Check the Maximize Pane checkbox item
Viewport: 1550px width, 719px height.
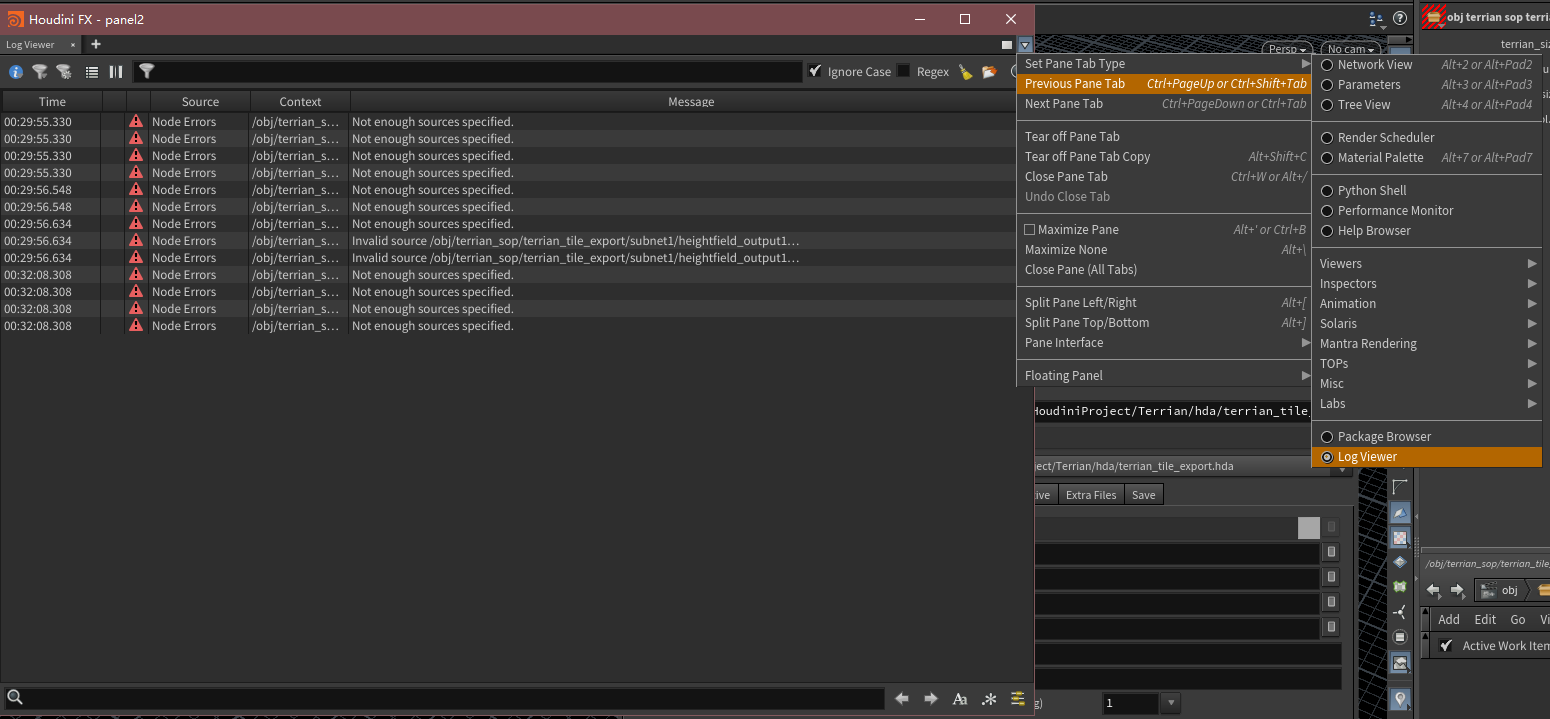[x=1030, y=230]
